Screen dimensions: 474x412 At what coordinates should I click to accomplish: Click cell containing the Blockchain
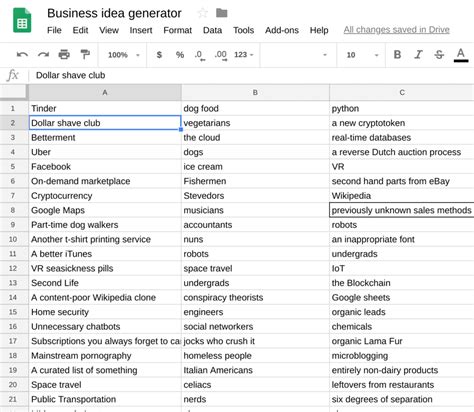402,283
